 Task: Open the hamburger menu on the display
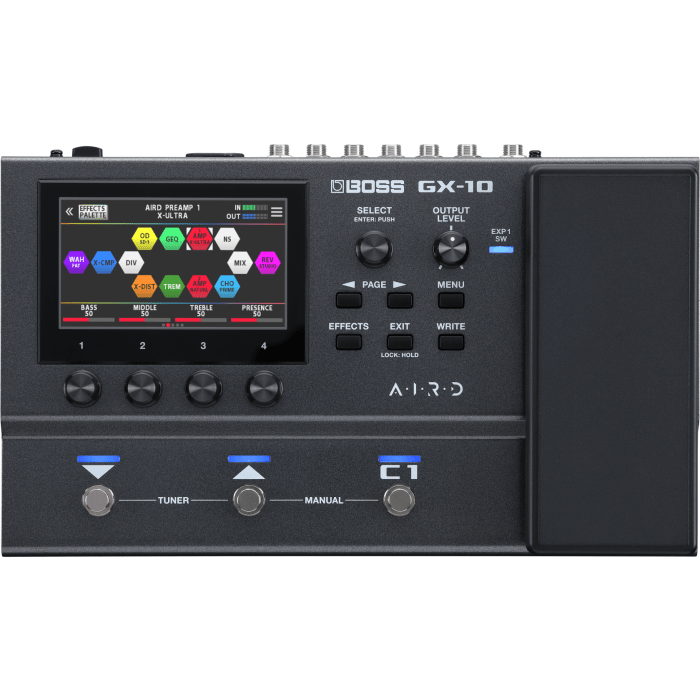tap(277, 212)
